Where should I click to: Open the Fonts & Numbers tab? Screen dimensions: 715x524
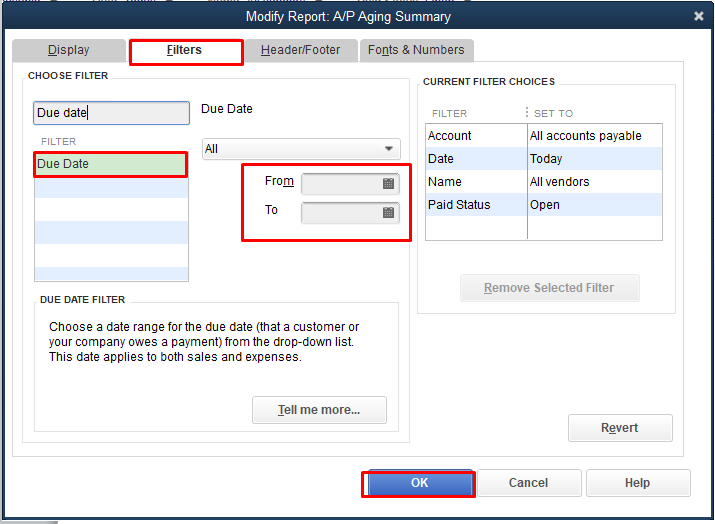point(416,50)
